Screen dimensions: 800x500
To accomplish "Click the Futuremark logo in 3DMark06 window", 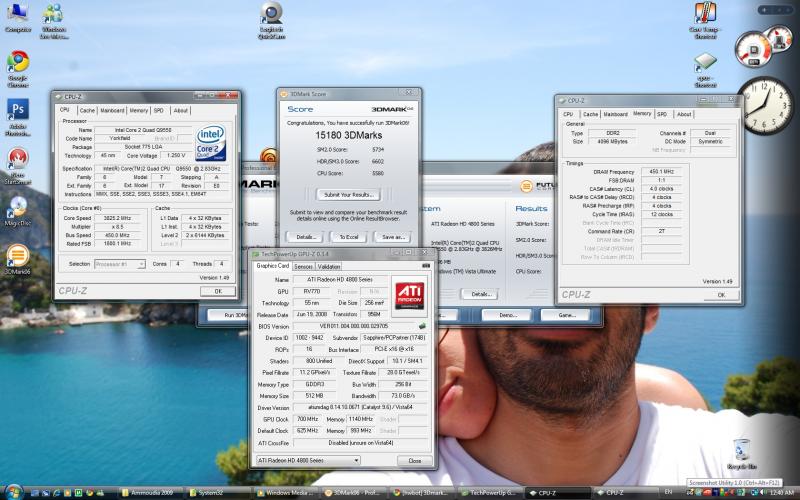I will click(x=538, y=186).
